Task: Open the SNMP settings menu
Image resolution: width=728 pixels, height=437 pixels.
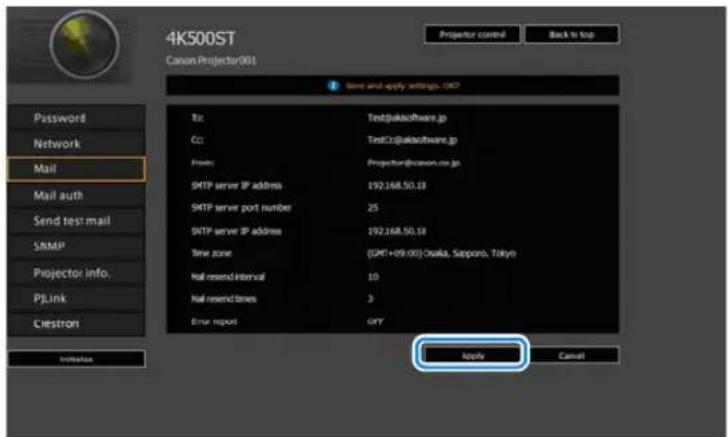Action: [77, 247]
